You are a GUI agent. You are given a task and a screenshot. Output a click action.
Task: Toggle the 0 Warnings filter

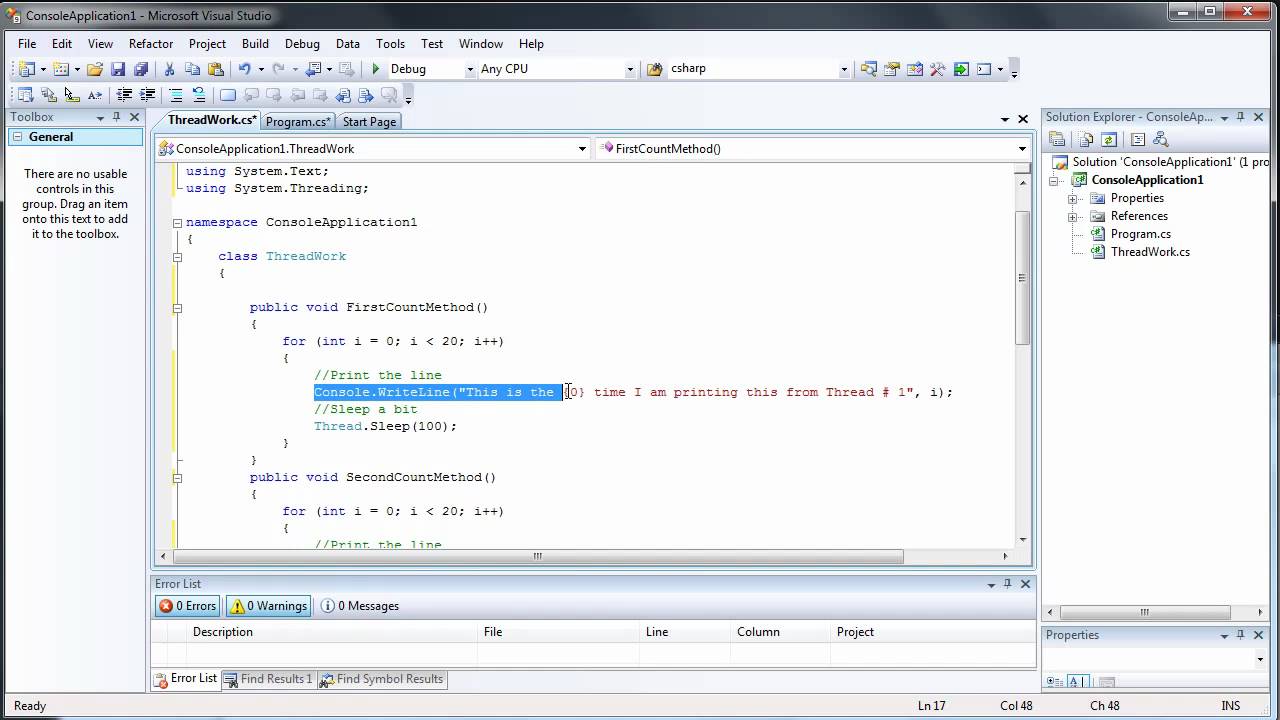(268, 606)
